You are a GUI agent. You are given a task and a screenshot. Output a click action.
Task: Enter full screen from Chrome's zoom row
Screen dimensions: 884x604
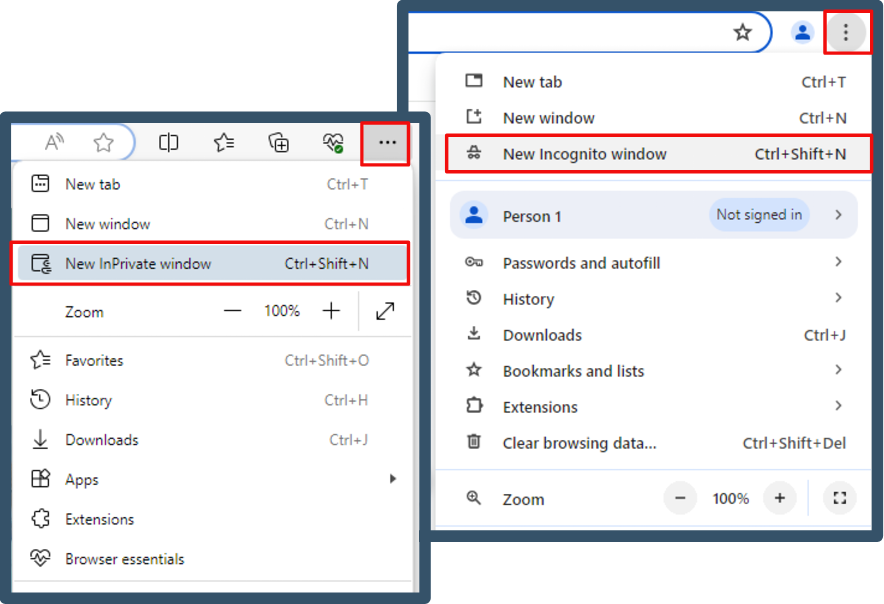pyautogui.click(x=839, y=498)
